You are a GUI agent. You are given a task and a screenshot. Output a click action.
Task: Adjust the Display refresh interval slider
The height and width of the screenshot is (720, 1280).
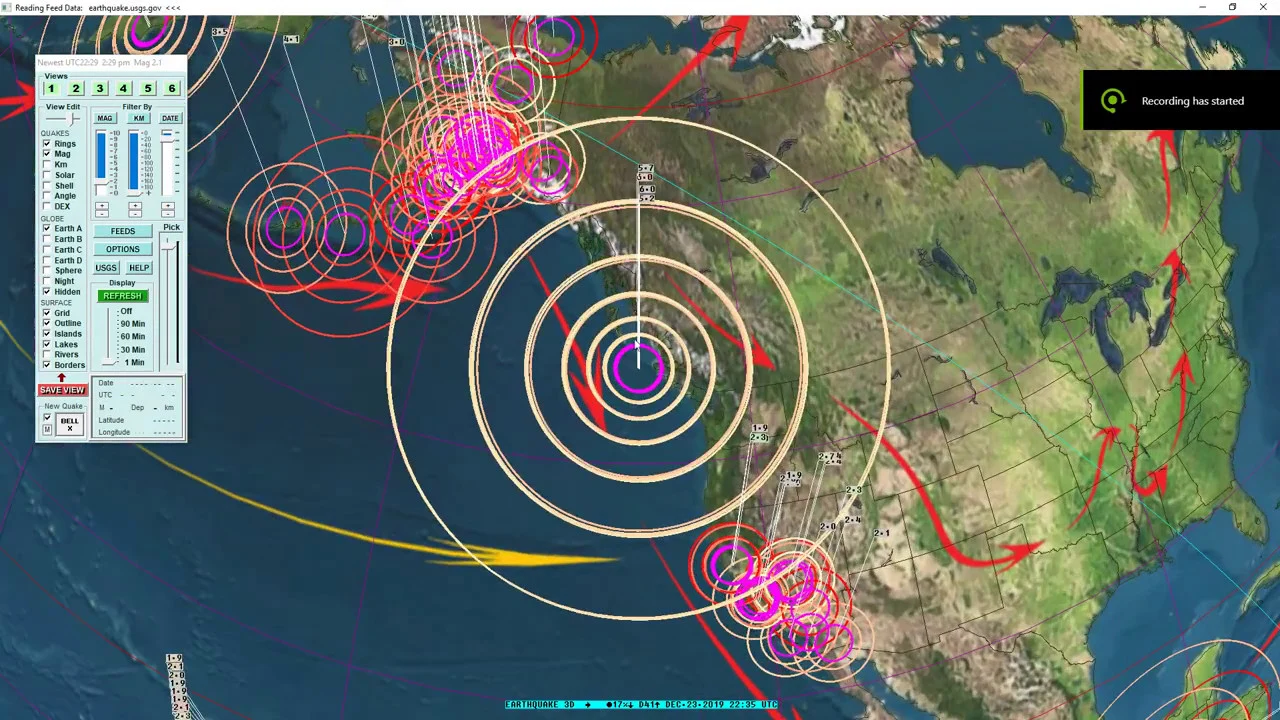coord(109,362)
